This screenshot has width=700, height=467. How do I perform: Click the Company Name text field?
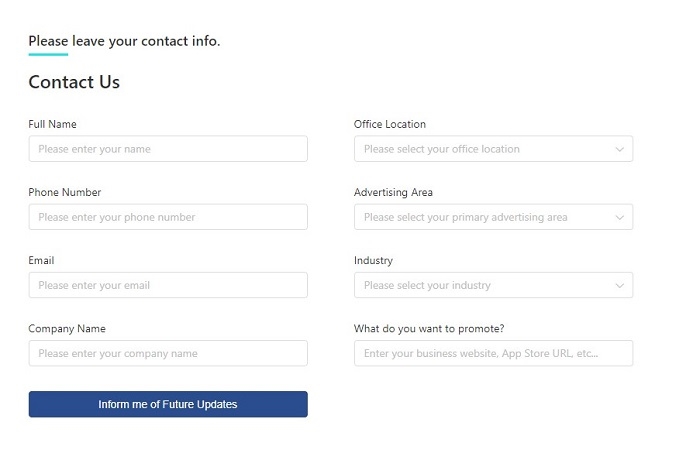(x=168, y=353)
